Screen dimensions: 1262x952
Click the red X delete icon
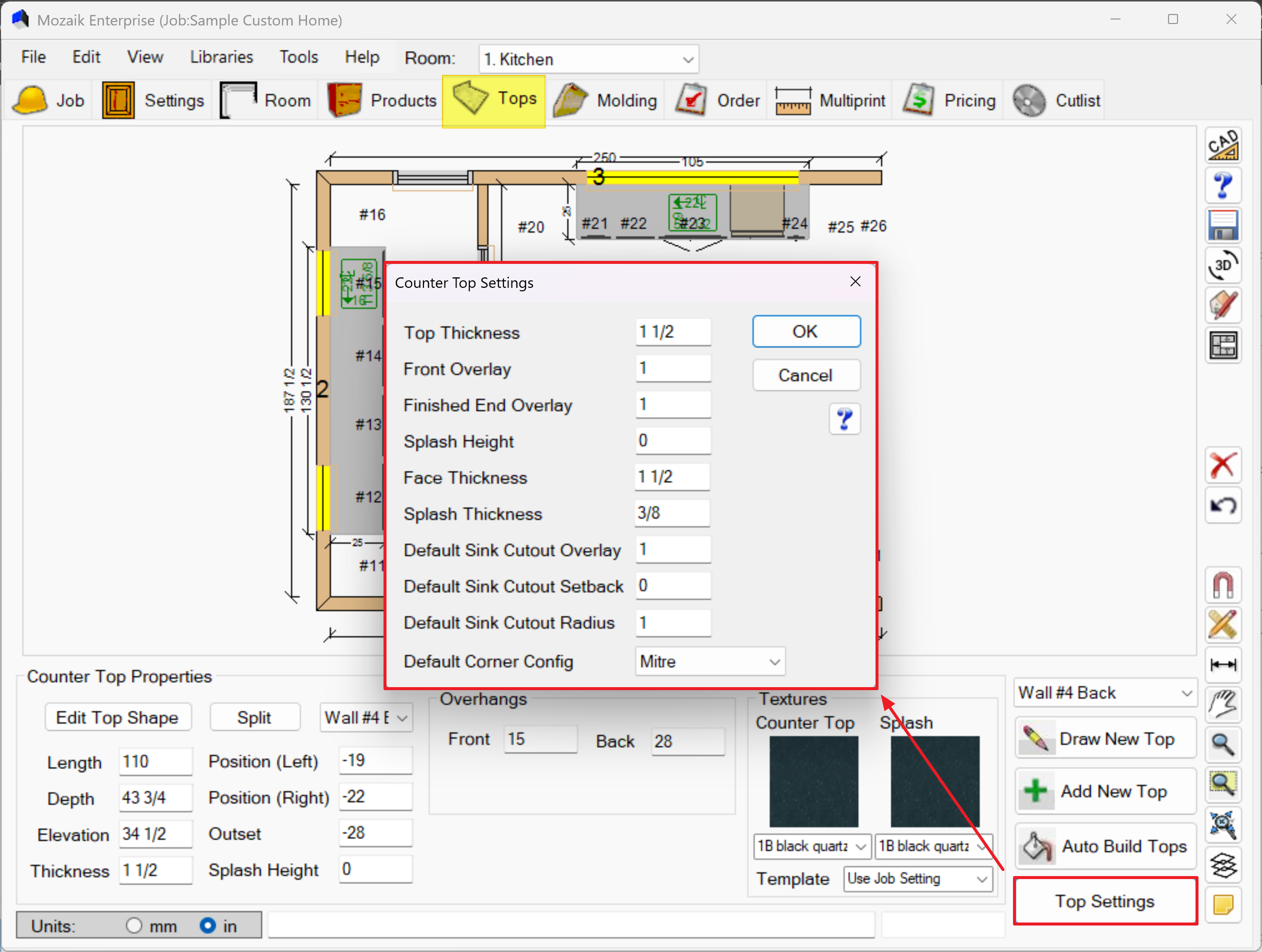(x=1222, y=465)
